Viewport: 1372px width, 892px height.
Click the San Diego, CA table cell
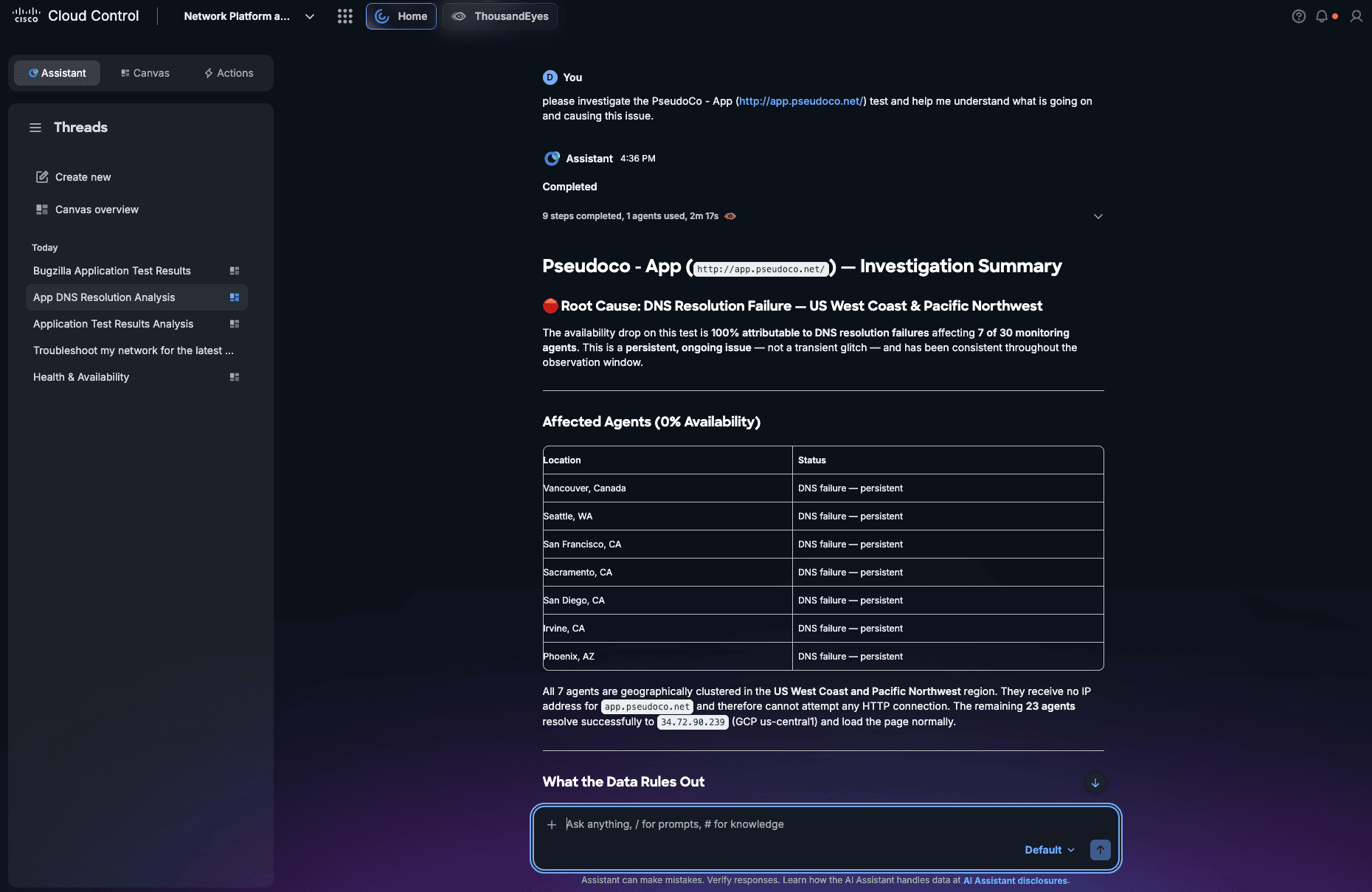click(x=668, y=601)
